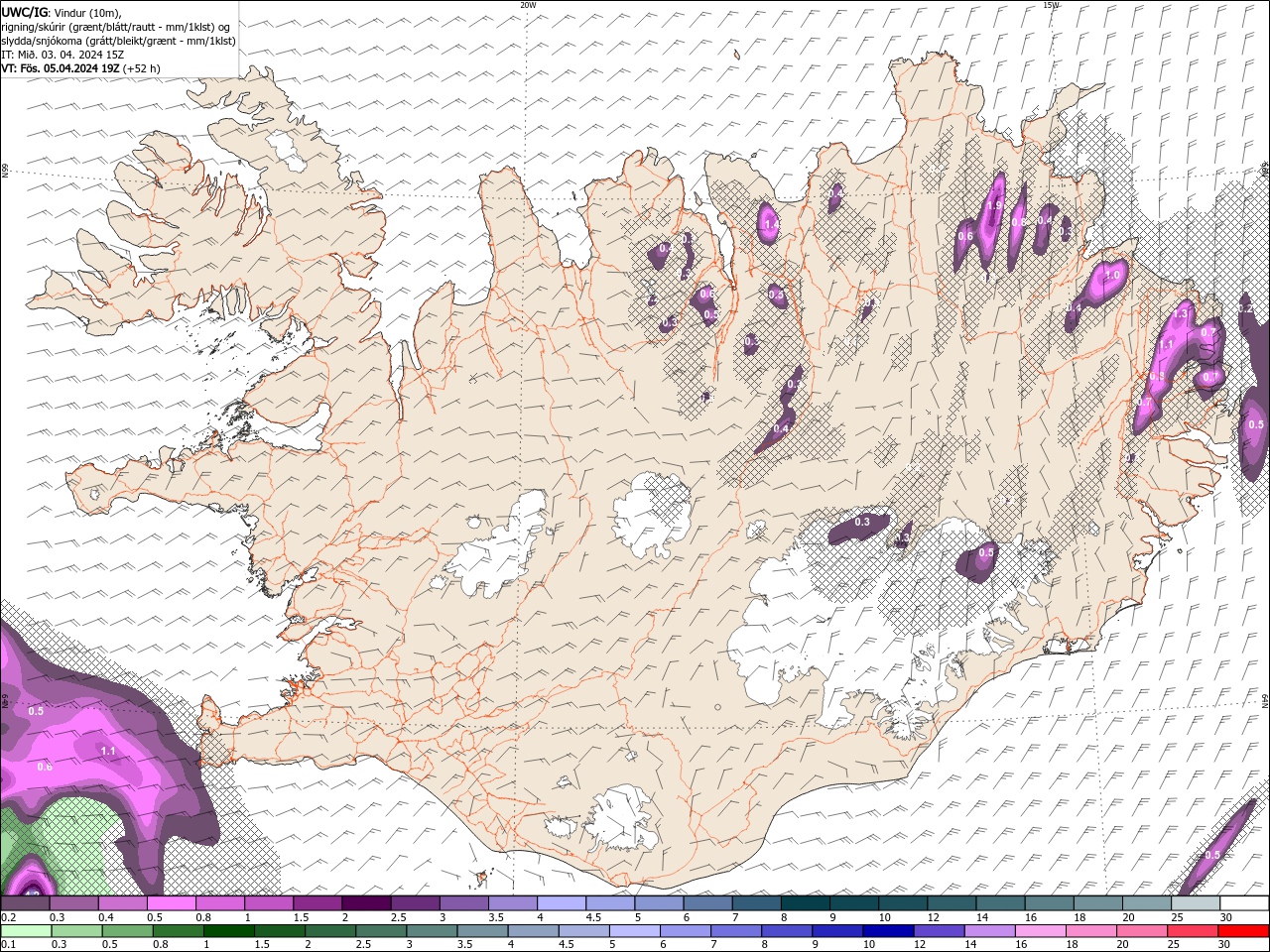Click the '0.5' value over the sea off the east coast
The image size is (1270, 952).
tap(1256, 424)
